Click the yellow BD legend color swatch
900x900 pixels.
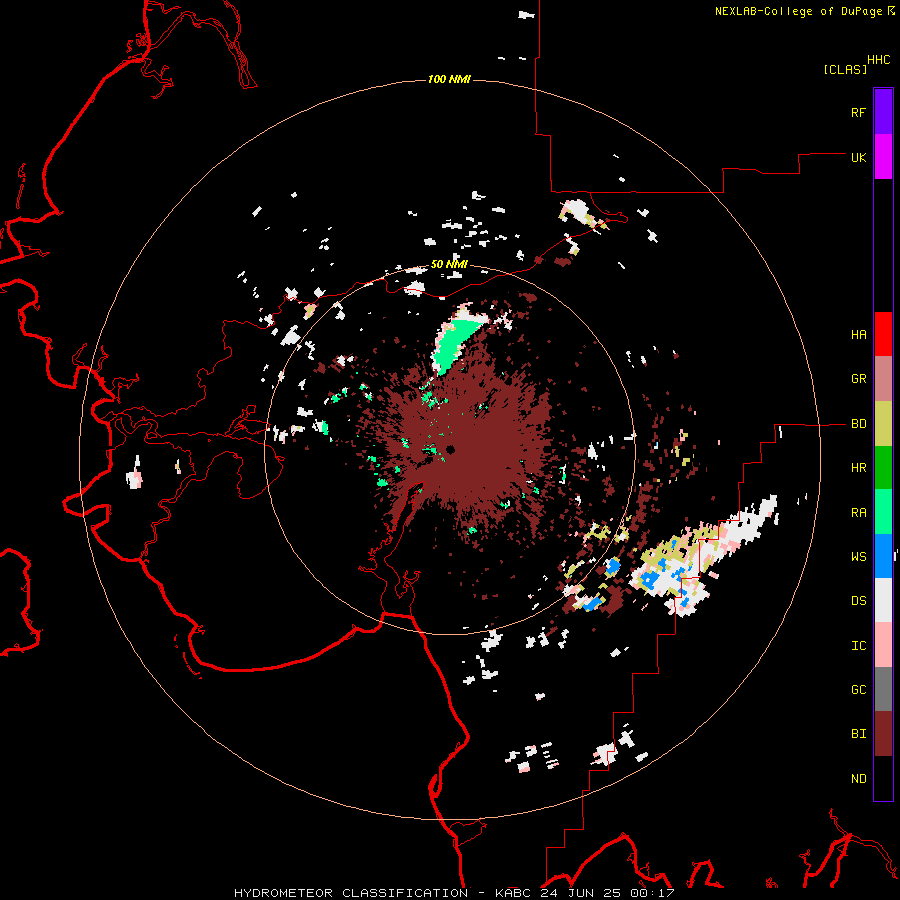[883, 424]
